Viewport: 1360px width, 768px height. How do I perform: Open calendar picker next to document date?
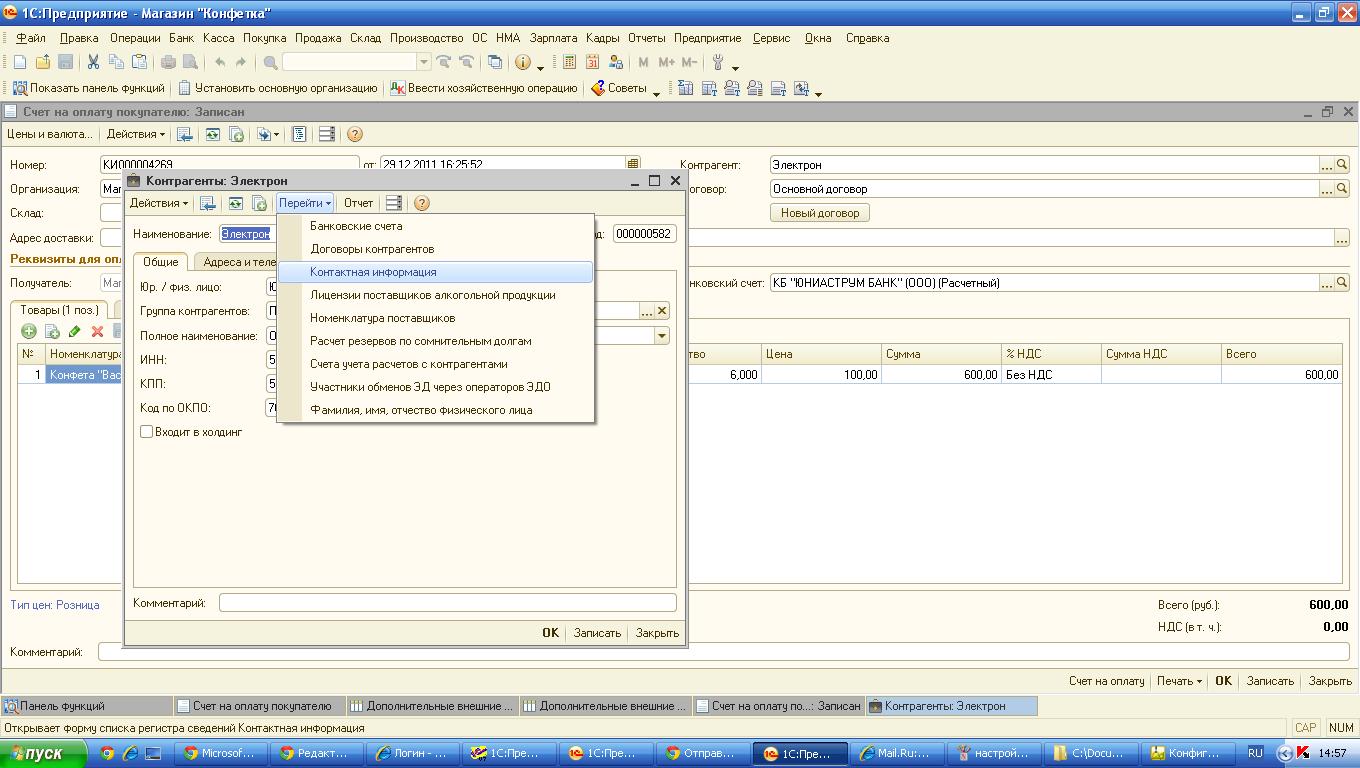632,165
